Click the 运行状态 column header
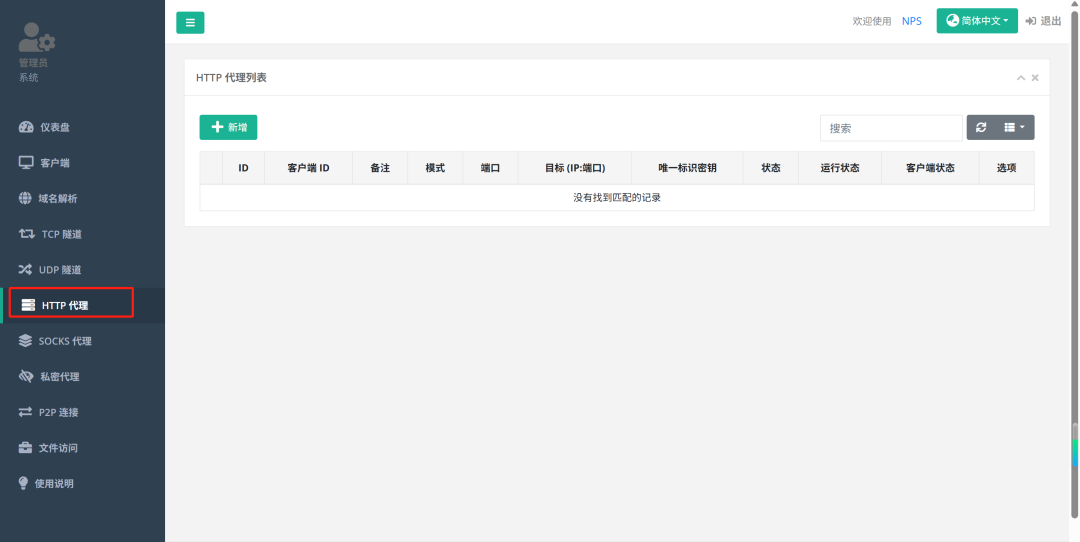Image resolution: width=1080 pixels, height=542 pixels. [x=840, y=168]
